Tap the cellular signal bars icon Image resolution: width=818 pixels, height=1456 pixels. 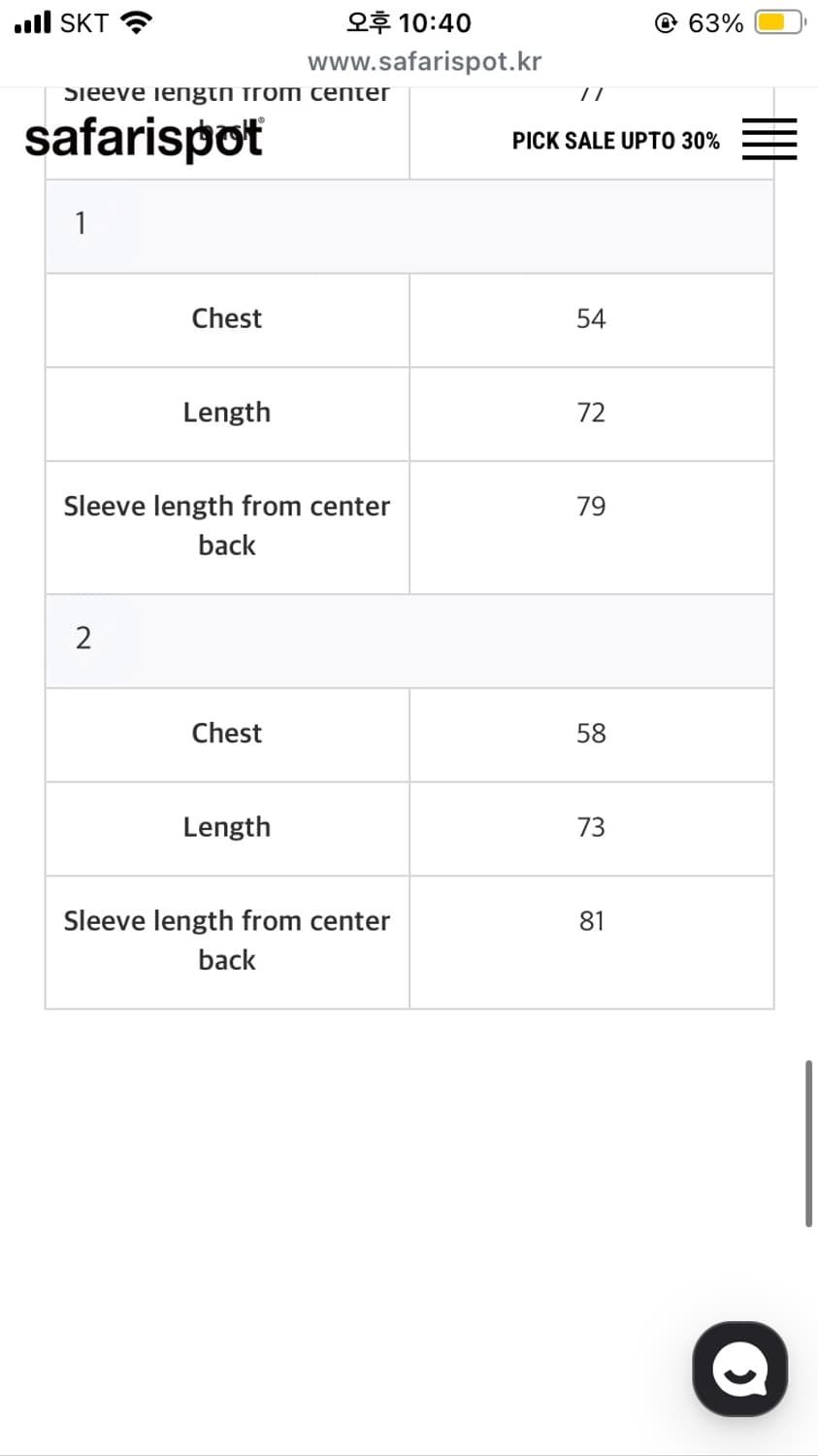[x=32, y=22]
